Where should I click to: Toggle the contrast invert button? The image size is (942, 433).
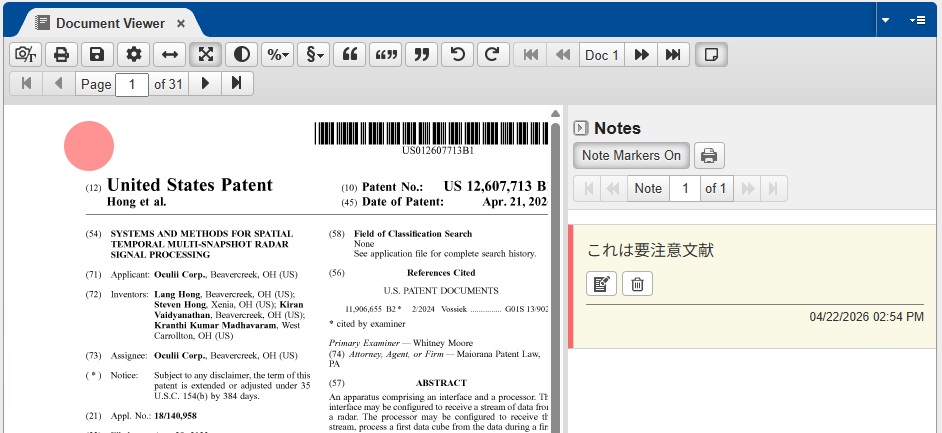pyautogui.click(x=240, y=55)
